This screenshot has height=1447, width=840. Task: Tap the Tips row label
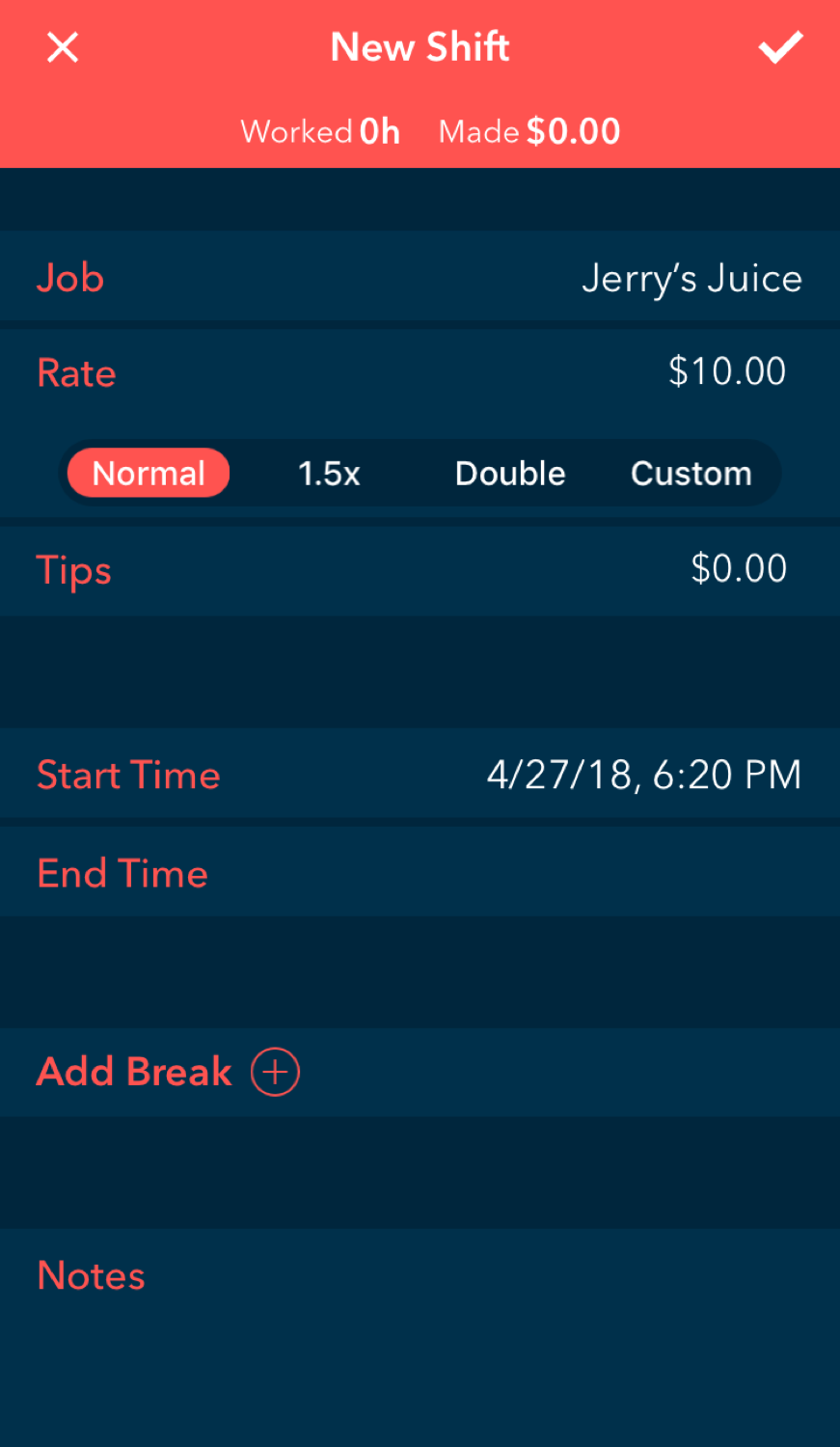coord(74,570)
